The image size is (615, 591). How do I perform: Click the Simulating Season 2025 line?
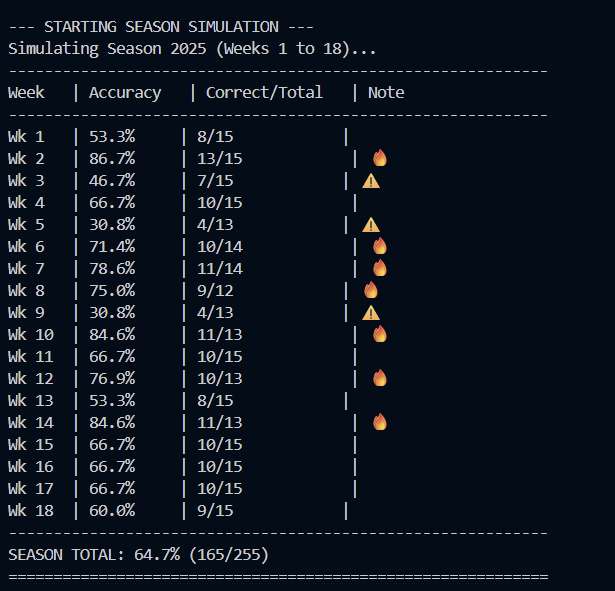click(x=192, y=48)
